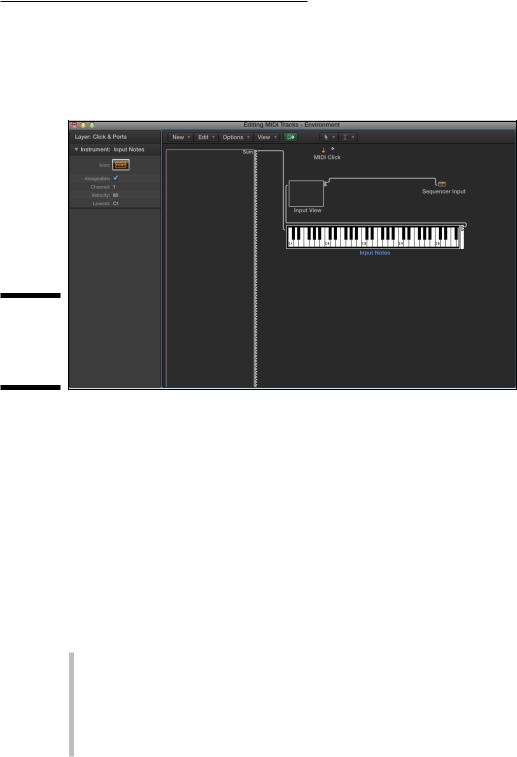Toggle the Assignable checkbox

116,178
